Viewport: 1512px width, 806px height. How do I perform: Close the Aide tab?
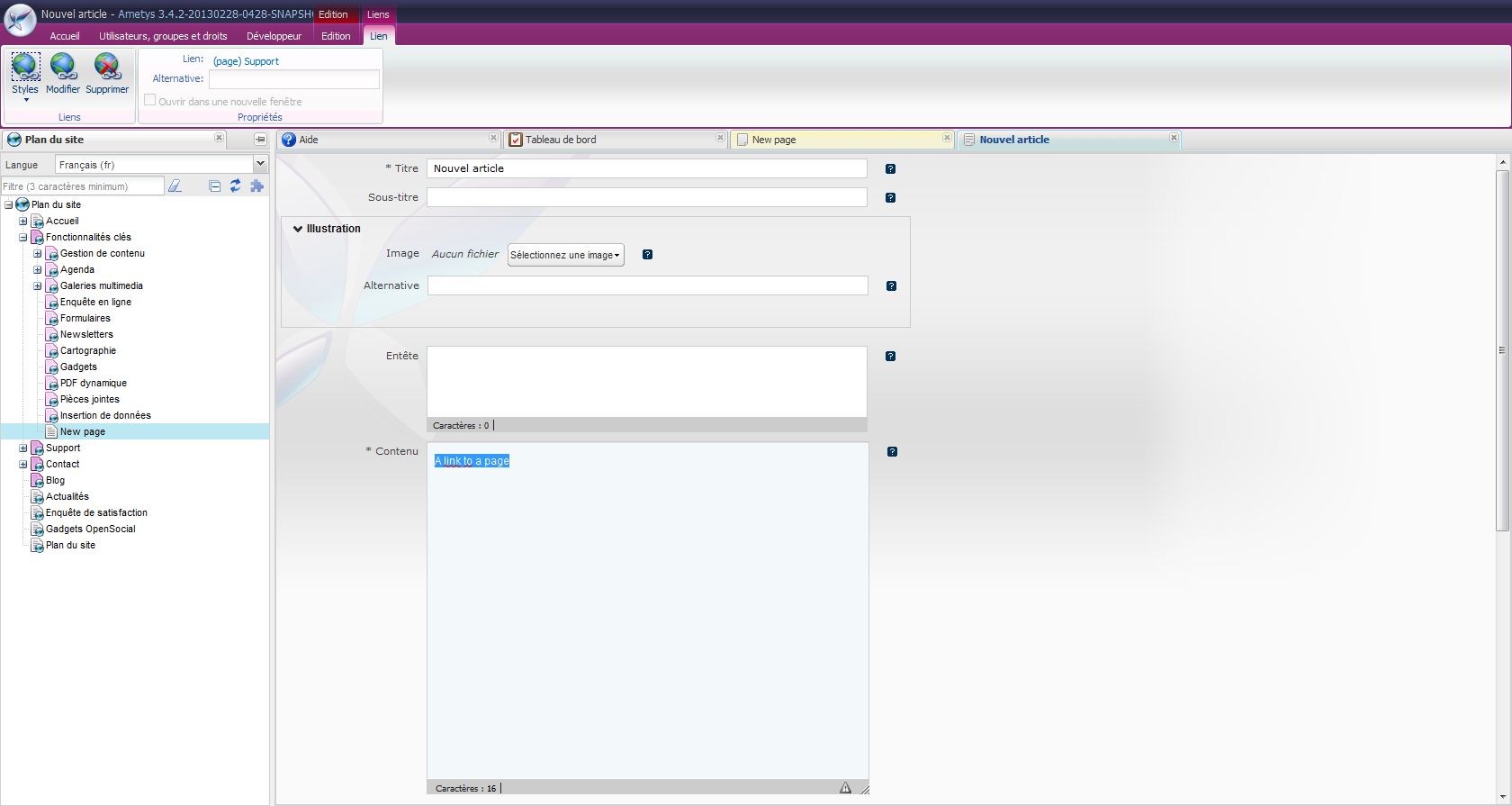coord(493,138)
